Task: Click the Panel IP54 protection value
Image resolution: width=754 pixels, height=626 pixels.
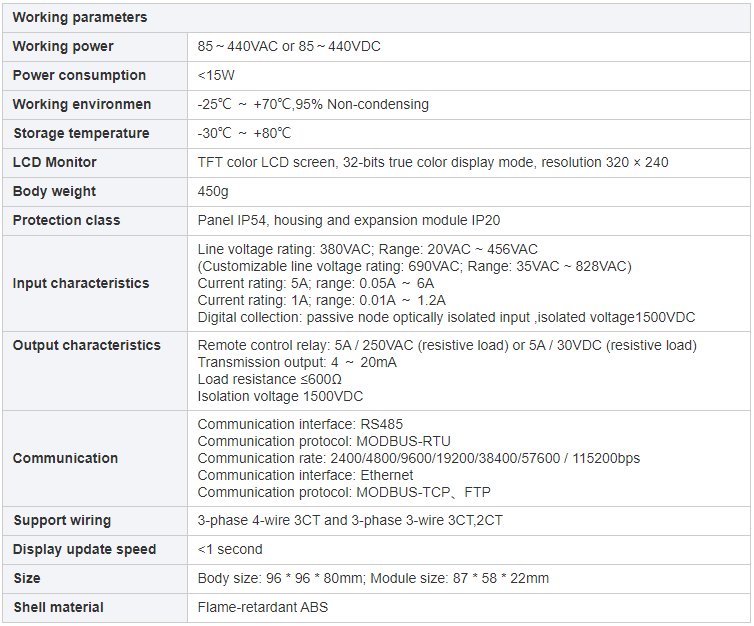Action: coord(359,220)
